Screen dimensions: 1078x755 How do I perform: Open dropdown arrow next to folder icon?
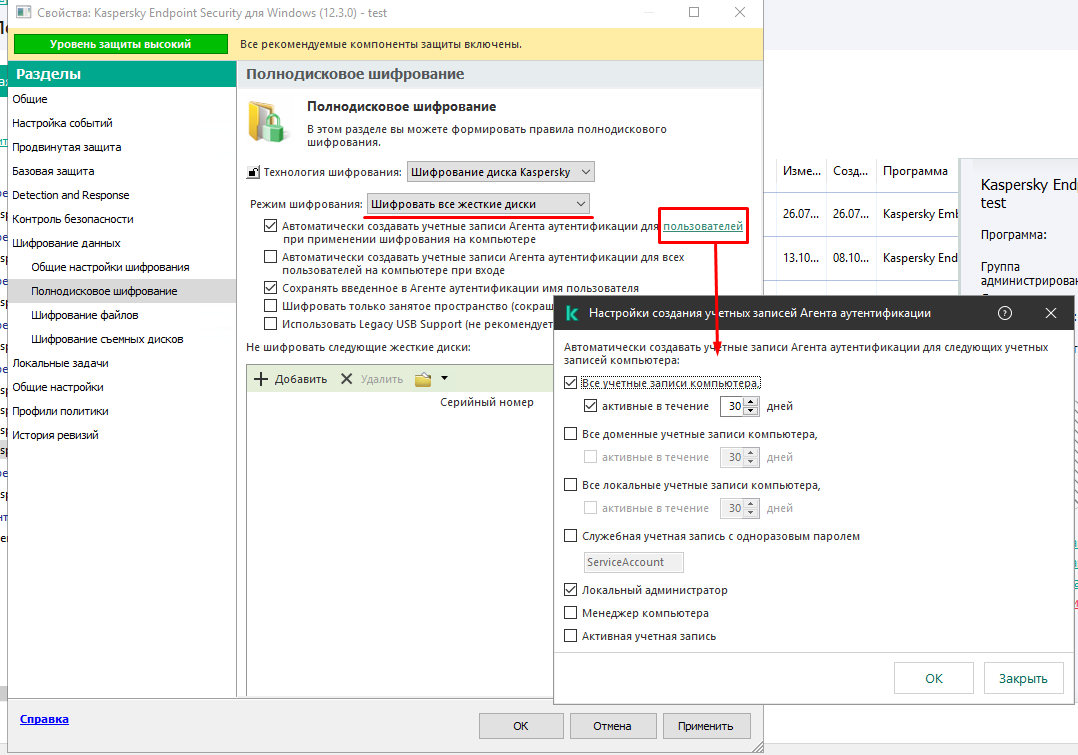(444, 378)
